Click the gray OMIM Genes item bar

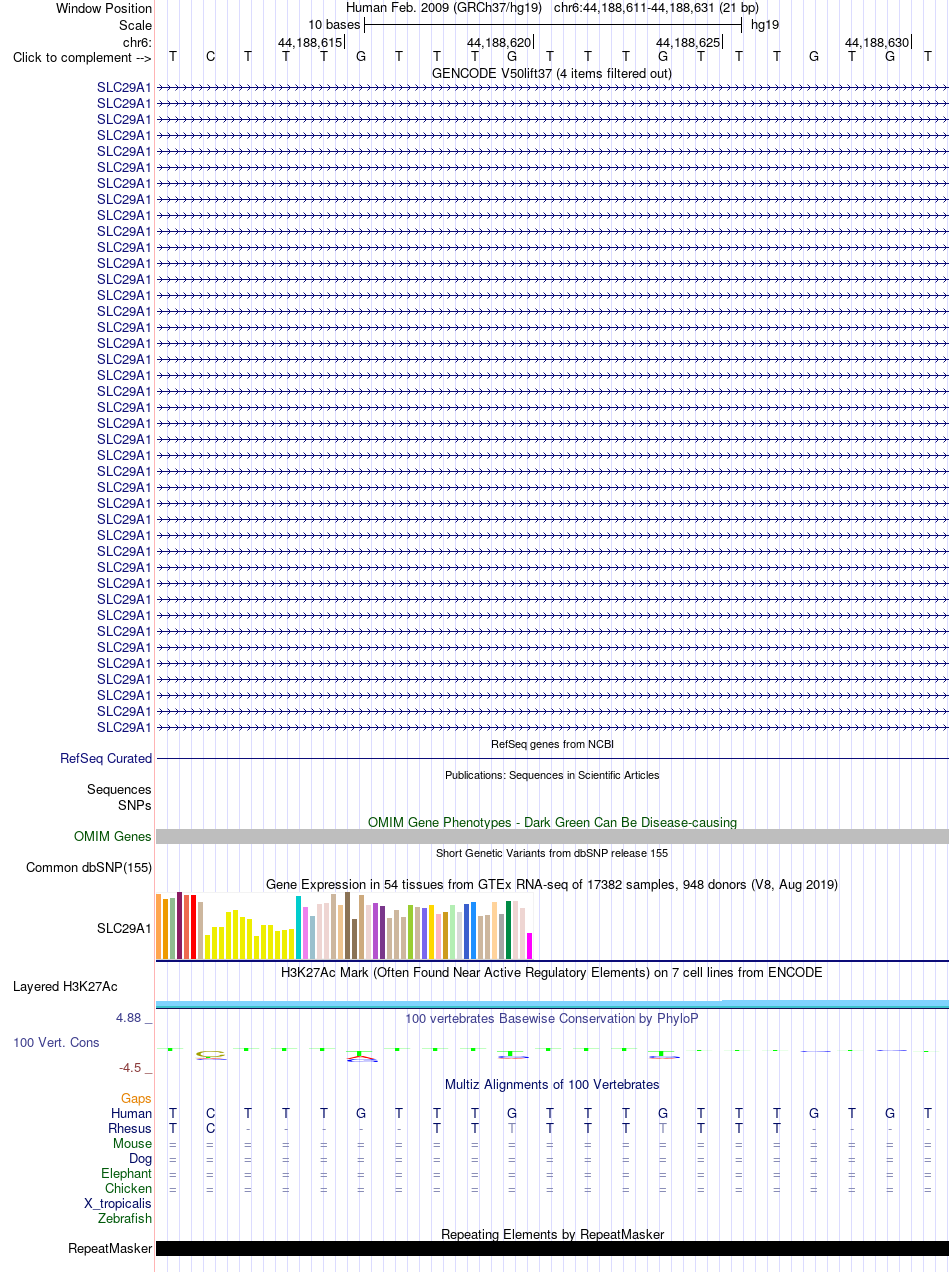[552, 836]
